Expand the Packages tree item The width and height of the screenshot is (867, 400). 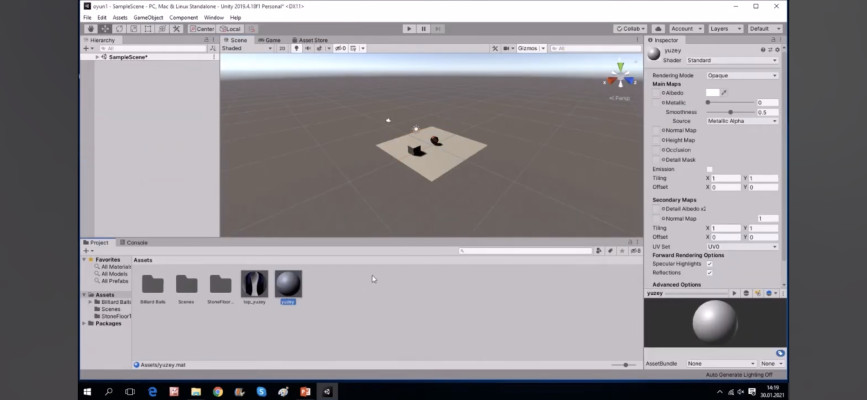(85, 324)
